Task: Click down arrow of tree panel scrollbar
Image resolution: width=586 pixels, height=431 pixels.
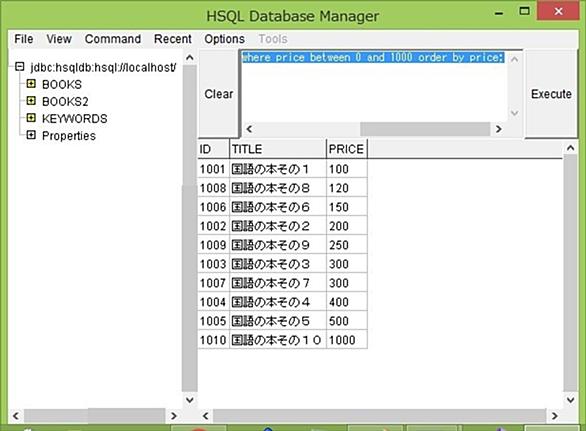Action: (x=189, y=400)
